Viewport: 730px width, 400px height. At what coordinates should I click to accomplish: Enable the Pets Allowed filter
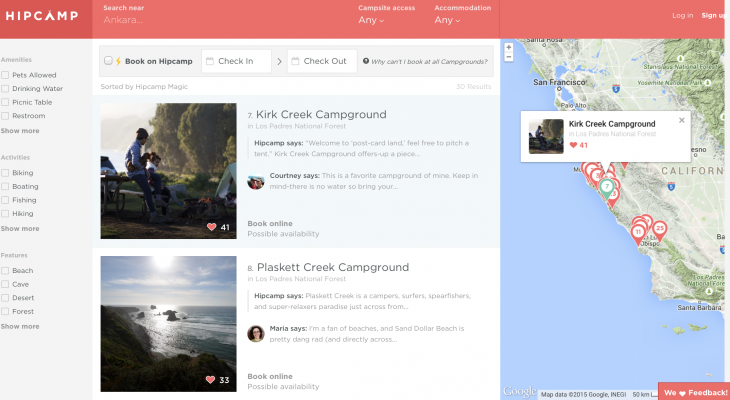pos(5,74)
